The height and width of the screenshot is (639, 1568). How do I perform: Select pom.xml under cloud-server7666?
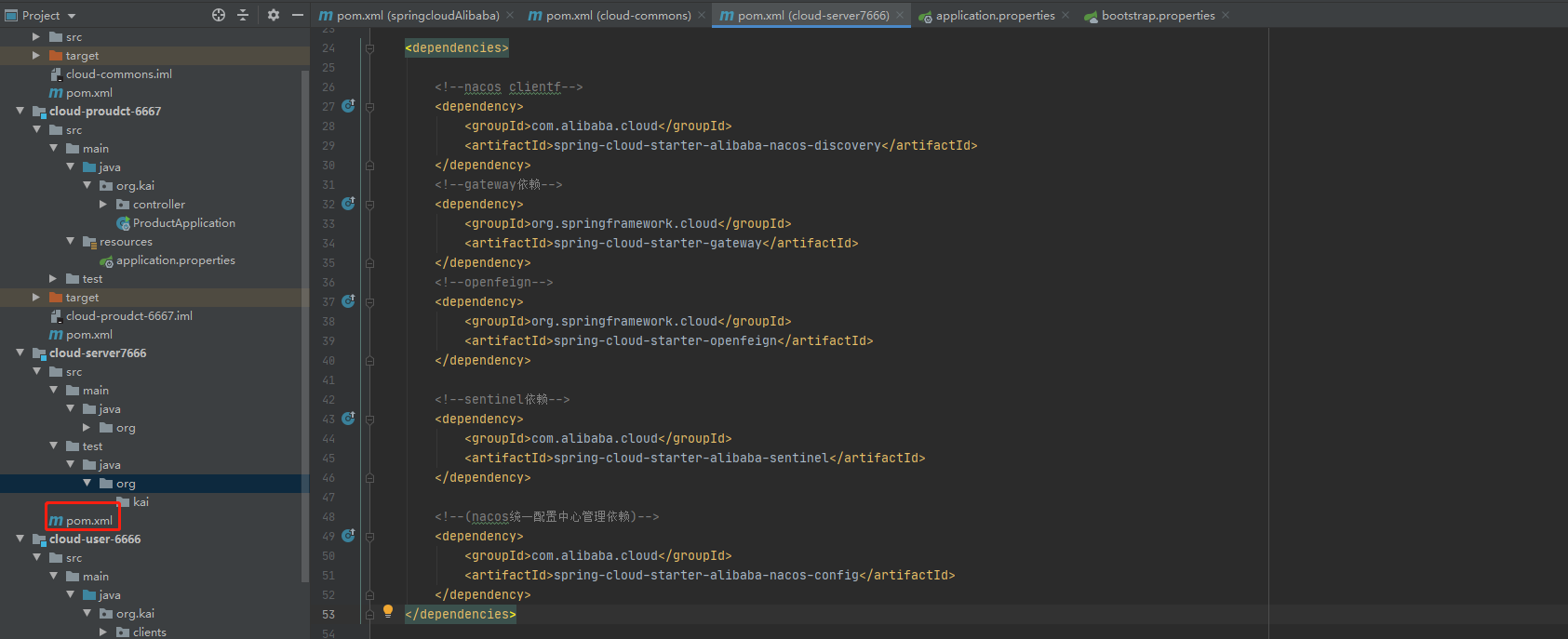pyautogui.click(x=89, y=521)
